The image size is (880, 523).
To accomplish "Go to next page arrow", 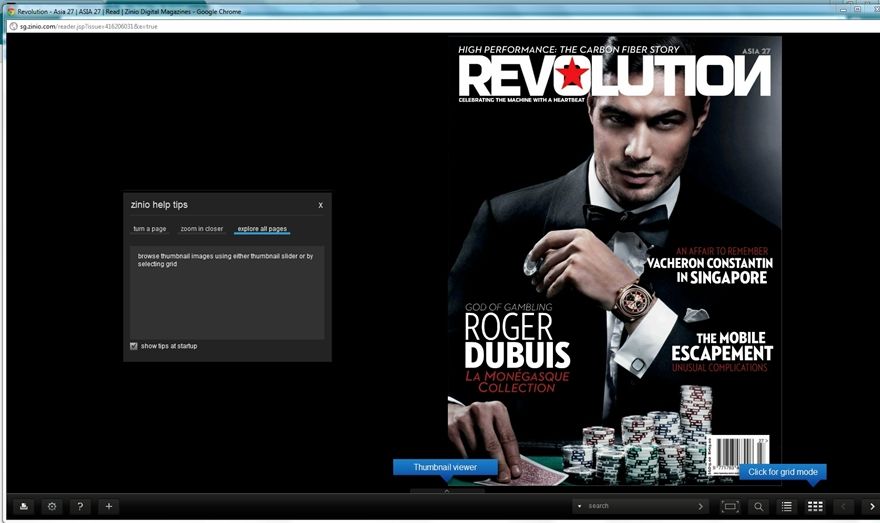I will tap(872, 506).
